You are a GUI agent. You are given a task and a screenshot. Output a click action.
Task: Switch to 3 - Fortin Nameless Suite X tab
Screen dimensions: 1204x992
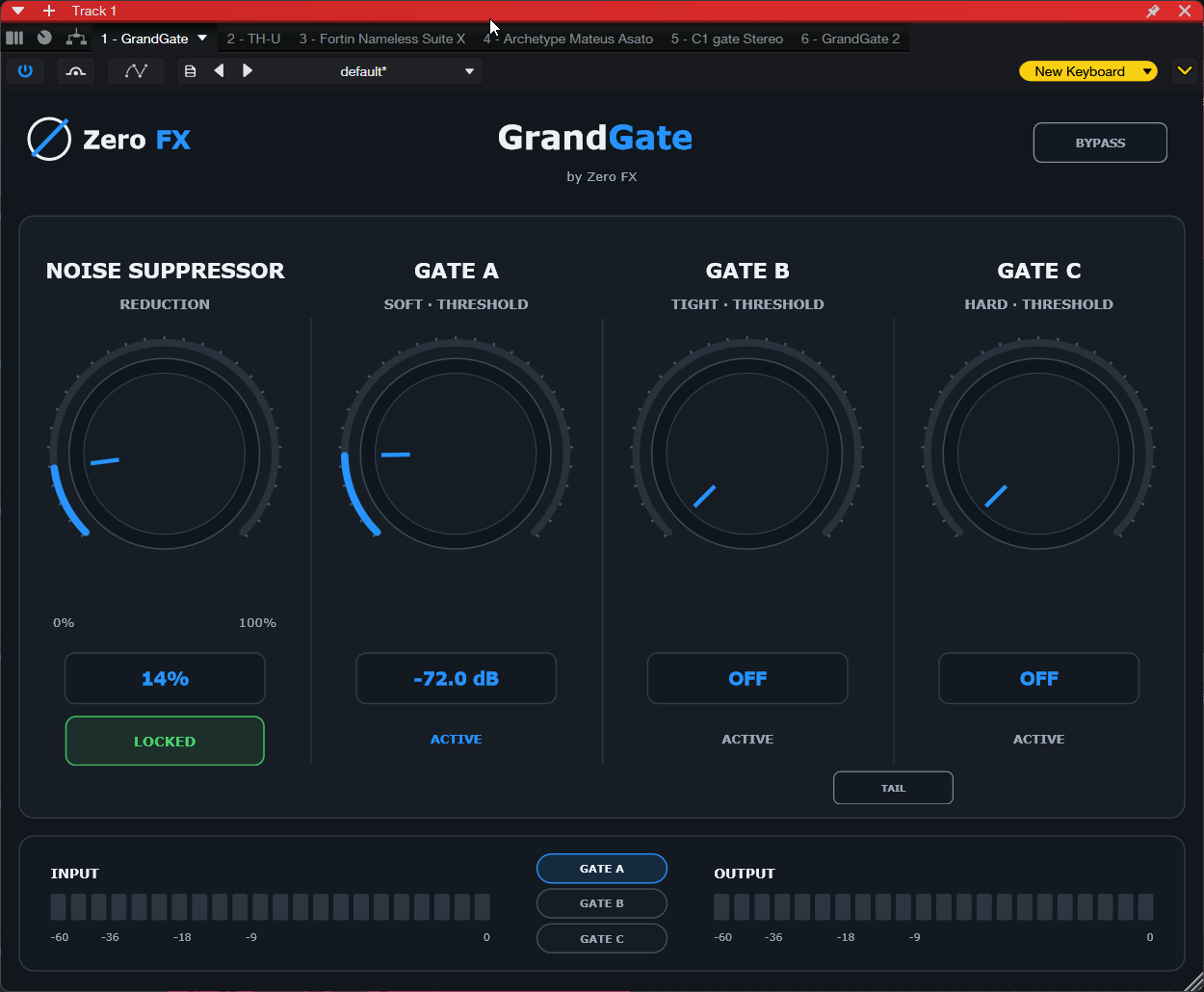coord(382,39)
